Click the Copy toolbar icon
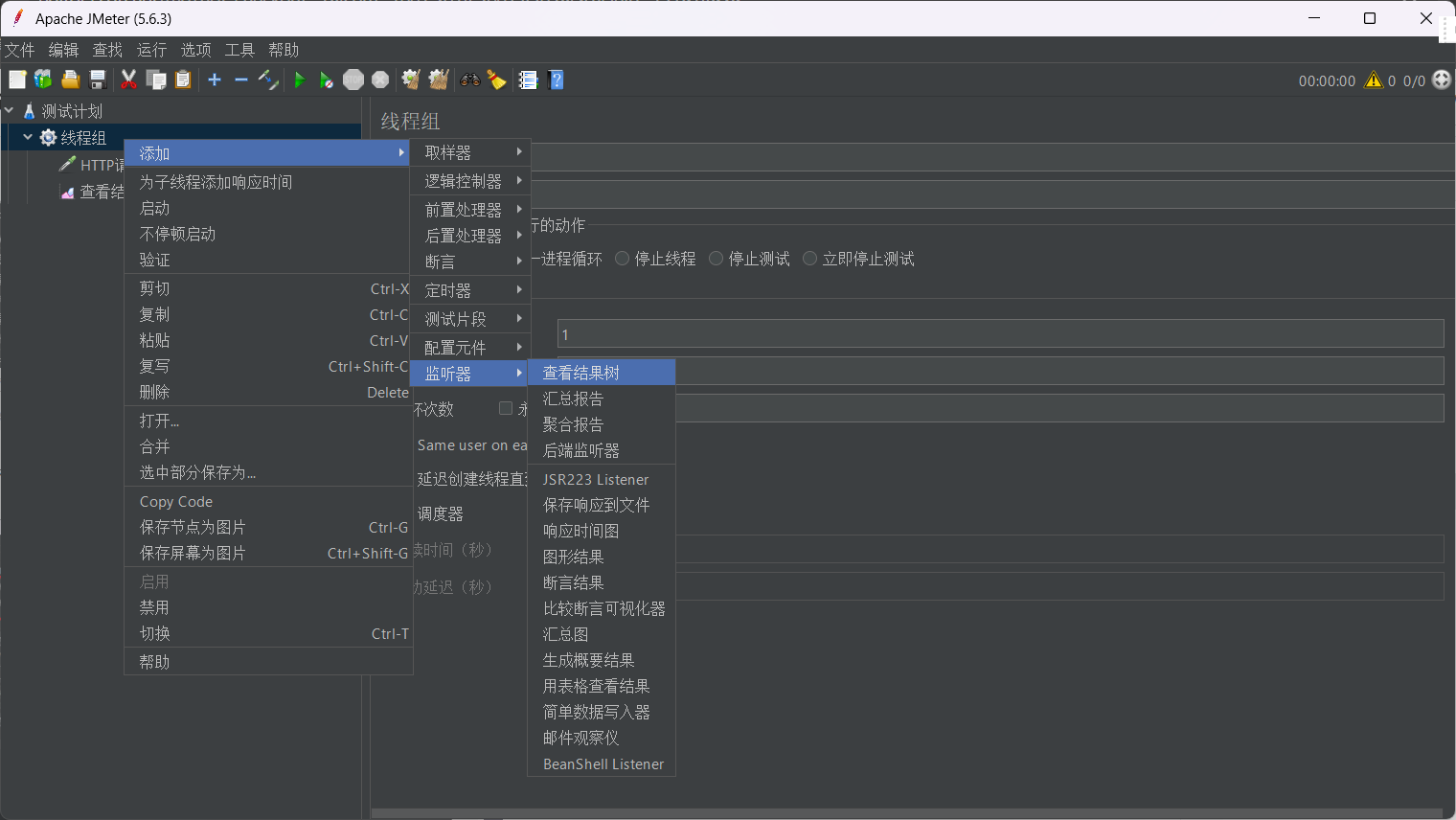 pyautogui.click(x=156, y=80)
